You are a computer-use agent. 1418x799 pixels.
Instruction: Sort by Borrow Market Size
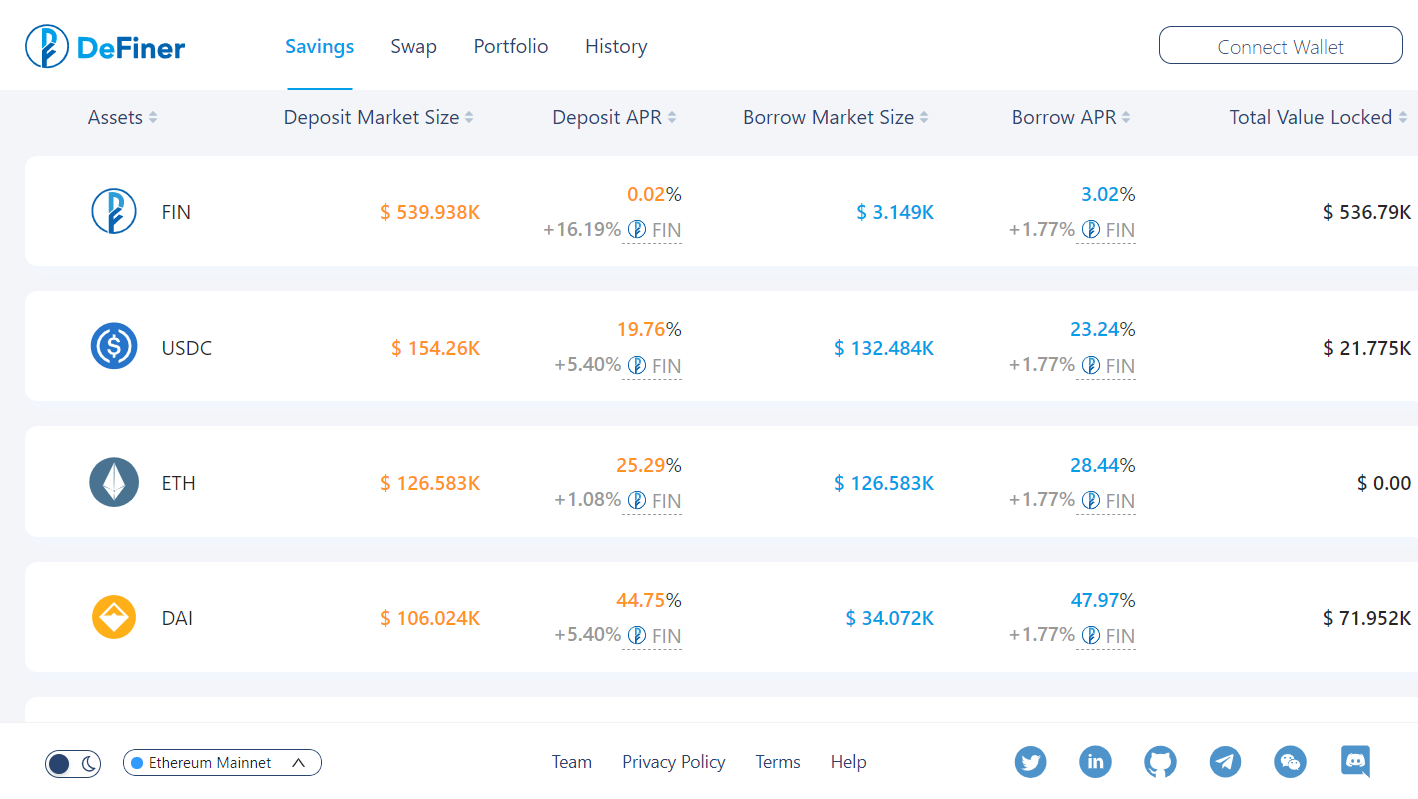click(836, 117)
